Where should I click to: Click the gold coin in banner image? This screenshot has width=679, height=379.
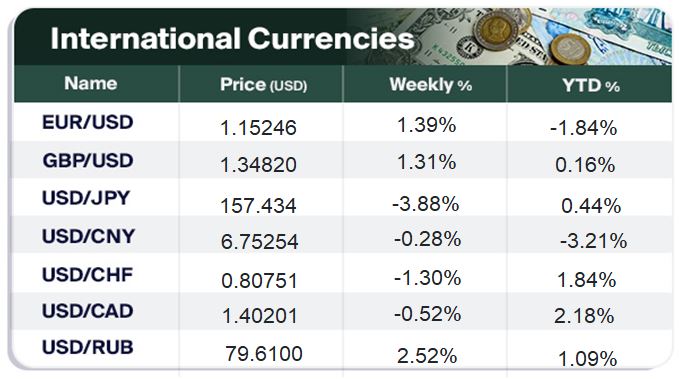point(496,29)
